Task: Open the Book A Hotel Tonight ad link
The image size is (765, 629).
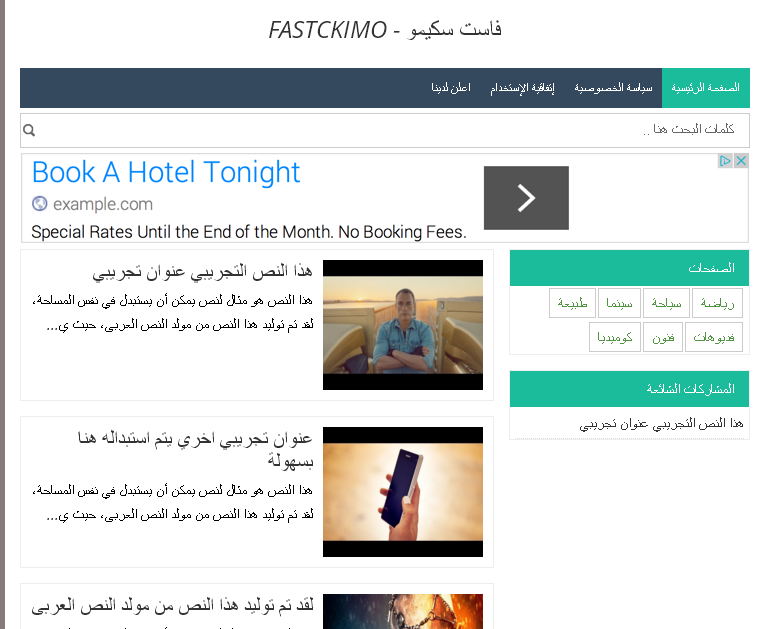Action: (x=166, y=172)
